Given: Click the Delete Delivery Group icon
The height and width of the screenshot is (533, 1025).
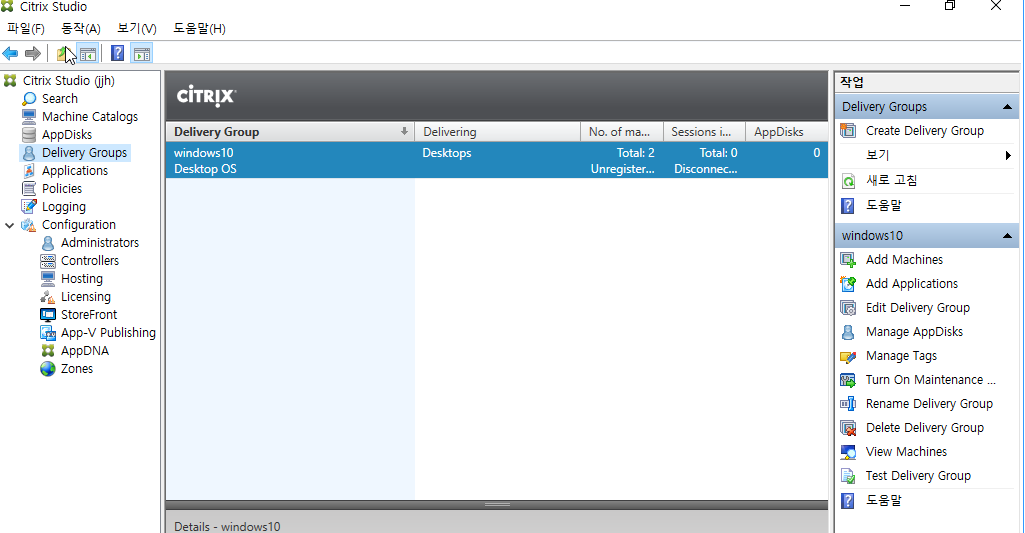Looking at the screenshot, I should click(848, 428).
